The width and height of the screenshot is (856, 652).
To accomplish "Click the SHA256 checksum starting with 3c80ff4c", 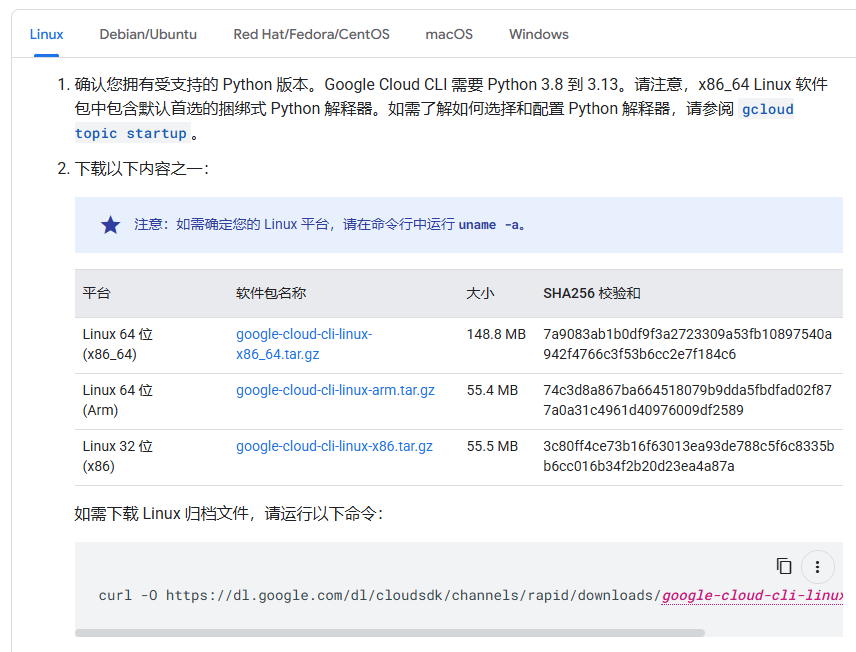I will point(688,456).
